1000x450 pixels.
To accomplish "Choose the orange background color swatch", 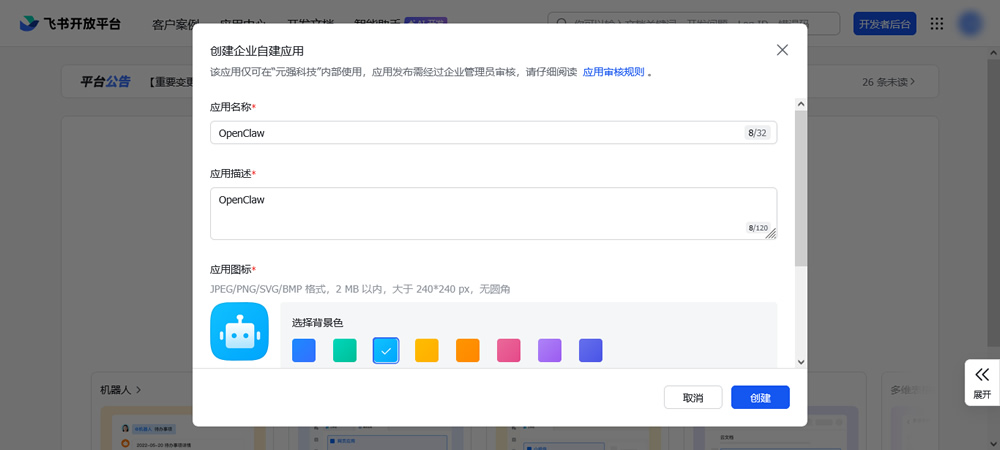I will pyautogui.click(x=468, y=350).
